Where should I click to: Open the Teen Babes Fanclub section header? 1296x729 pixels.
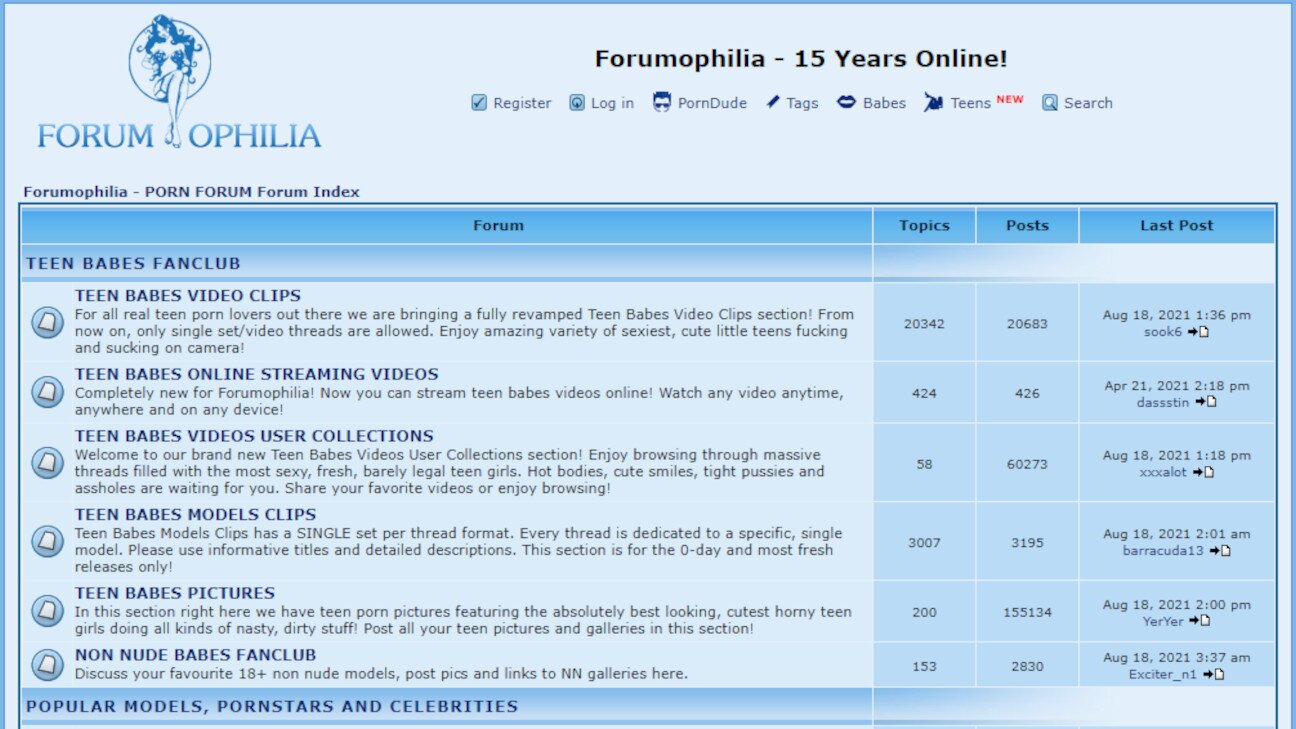[134, 263]
